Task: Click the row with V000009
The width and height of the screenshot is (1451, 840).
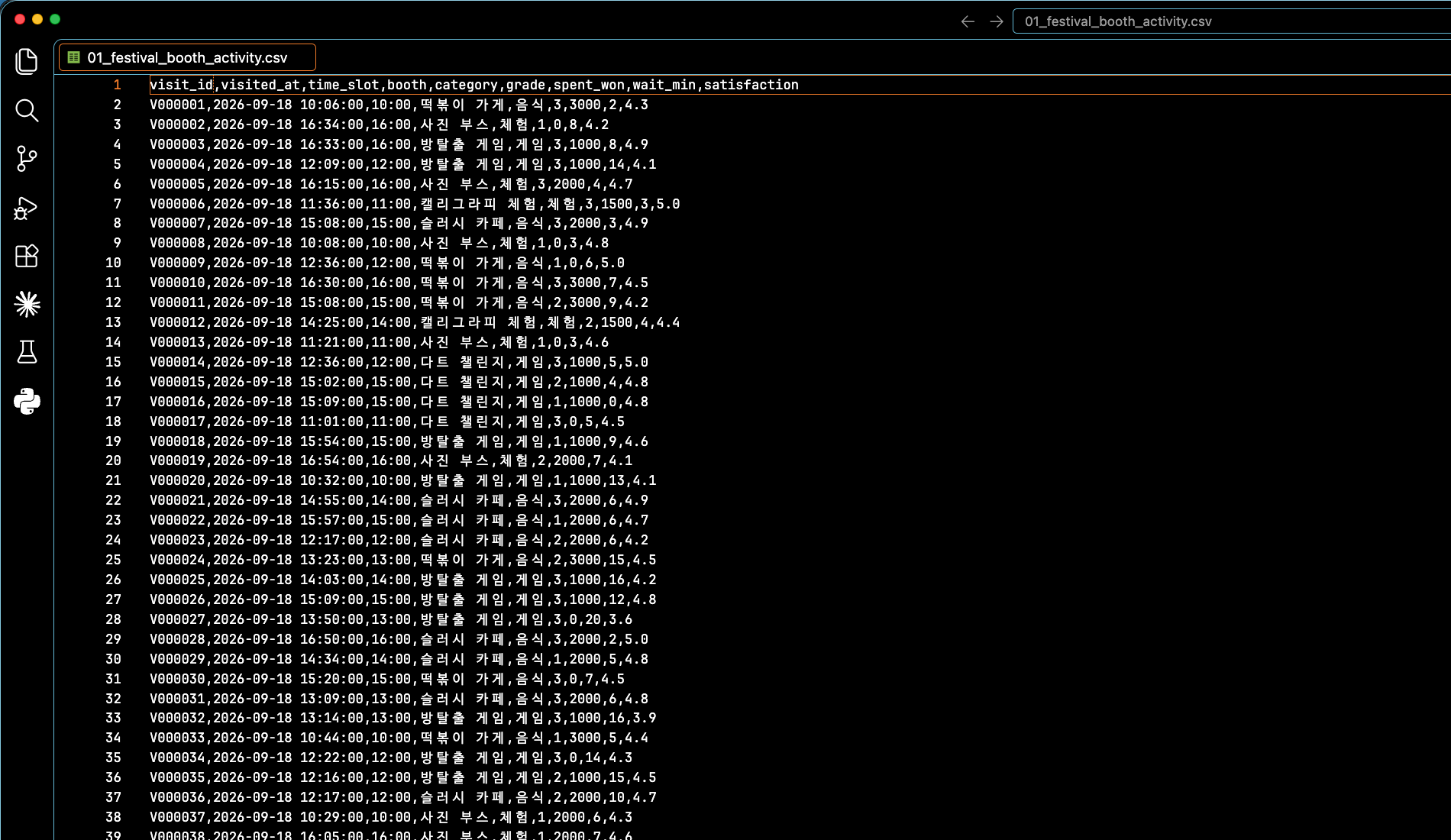Action: click(x=387, y=263)
